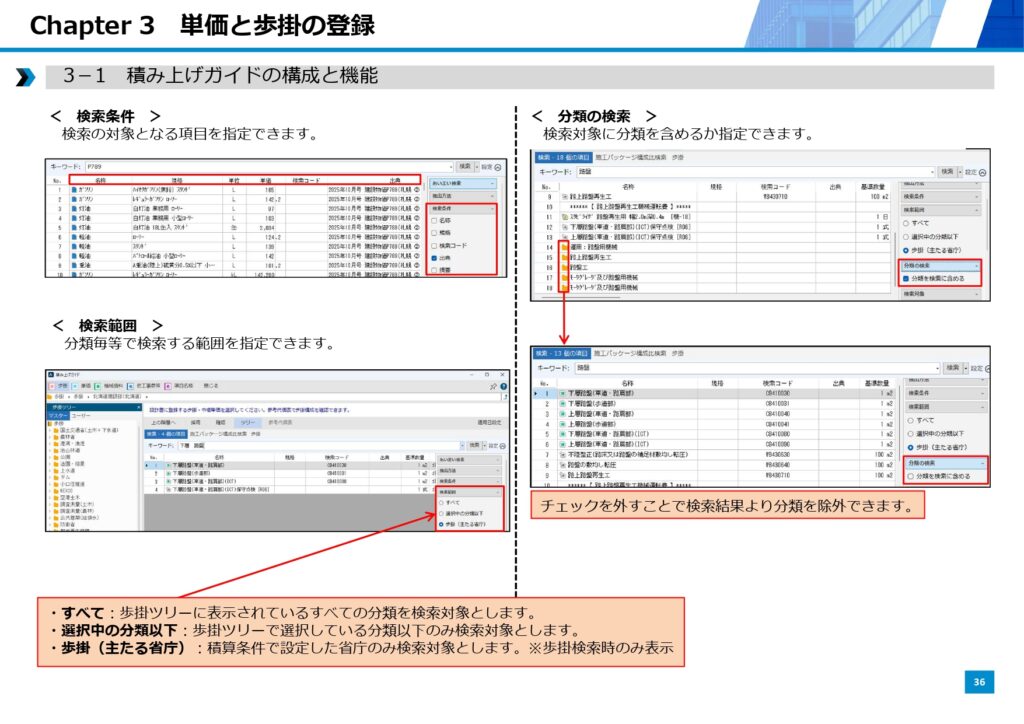The image size is (1024, 724).
Task: Click the folder icon on row 16 路盤工
Action: tap(565, 267)
